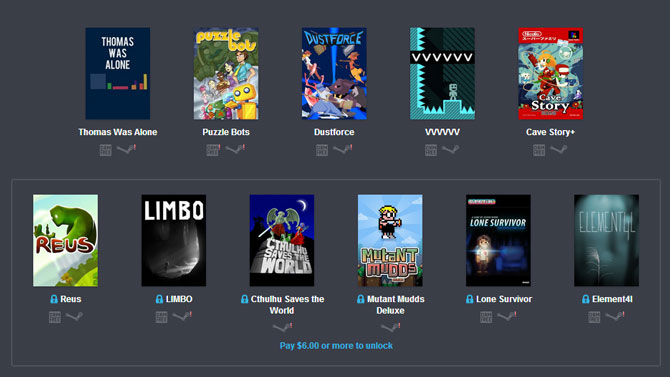The width and height of the screenshot is (670, 377).
Task: Click the DRM-free icon under LIMBO
Action: click(x=162, y=317)
